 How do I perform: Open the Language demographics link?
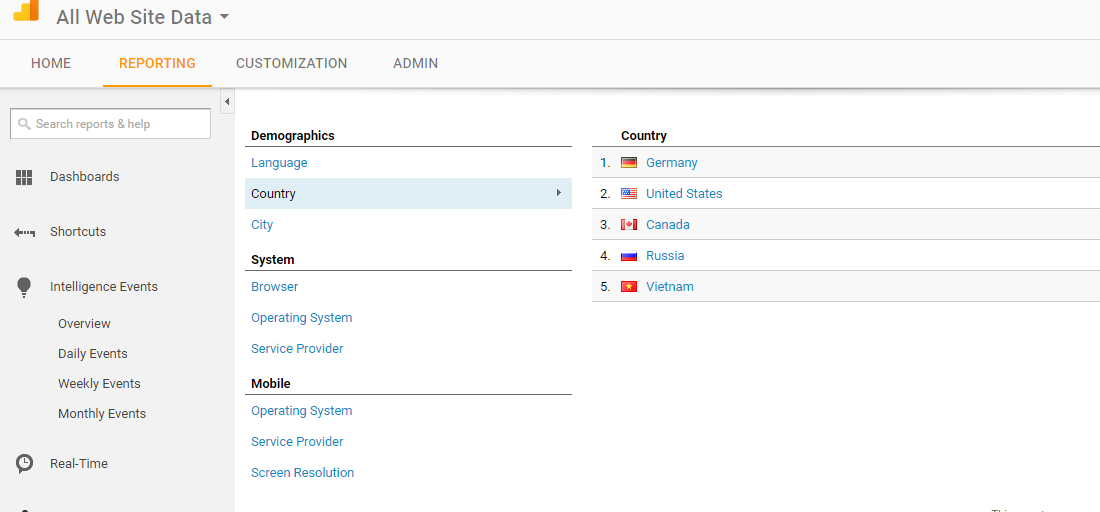[279, 163]
